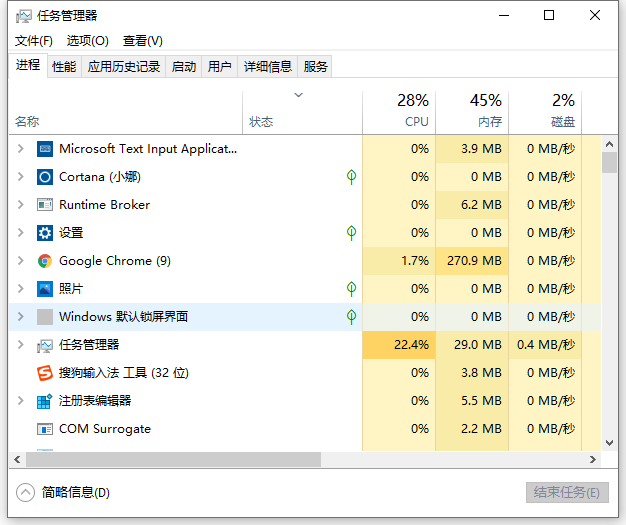Click the Cortana (小娜) process icon
The image size is (626, 525).
pyautogui.click(x=45, y=177)
